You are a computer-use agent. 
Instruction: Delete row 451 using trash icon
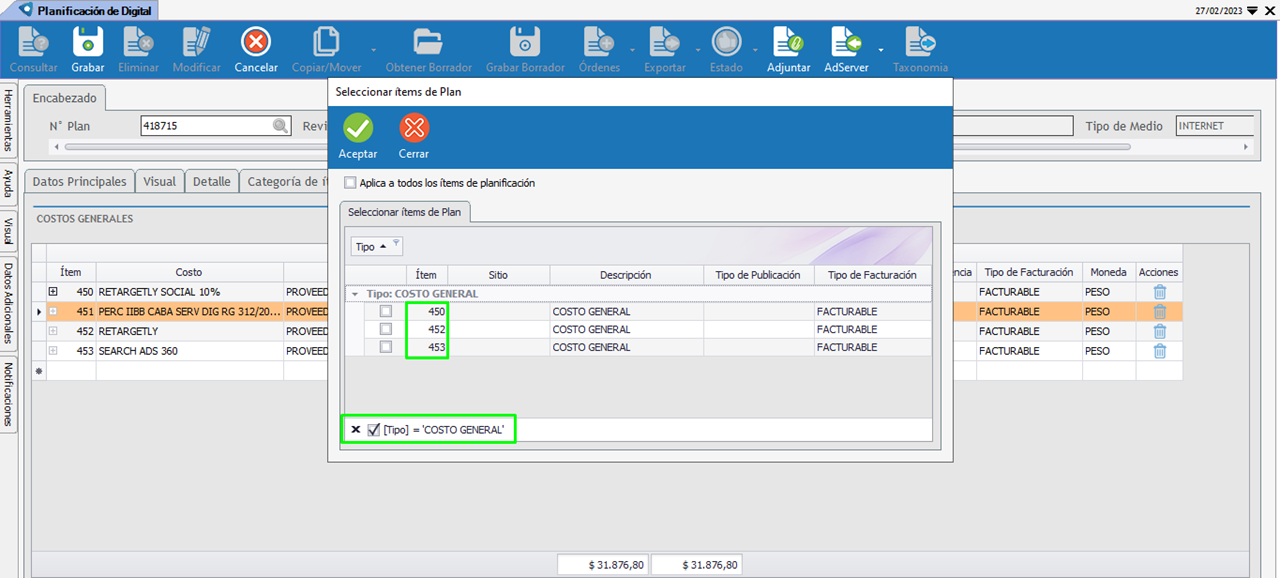coord(1160,312)
